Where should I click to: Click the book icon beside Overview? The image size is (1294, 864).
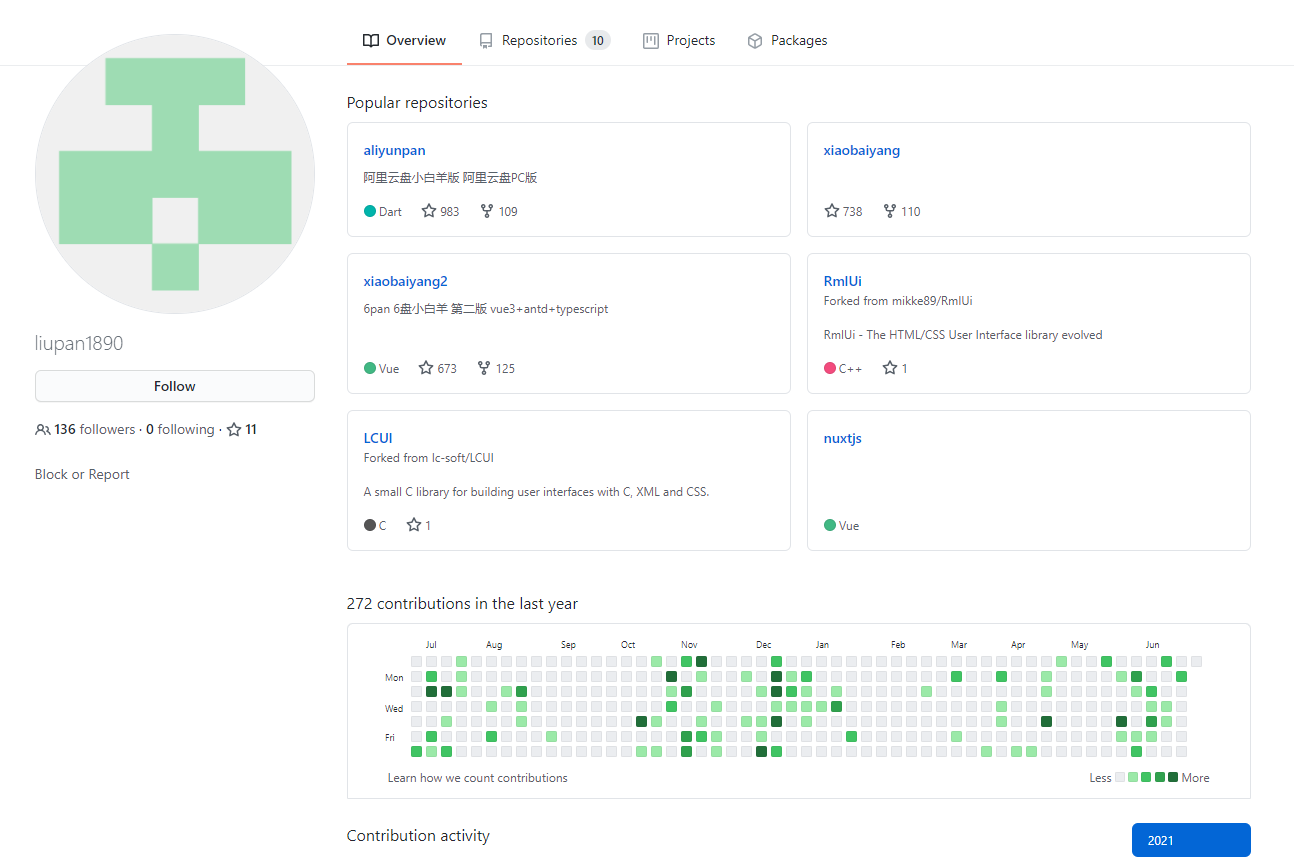pos(371,41)
